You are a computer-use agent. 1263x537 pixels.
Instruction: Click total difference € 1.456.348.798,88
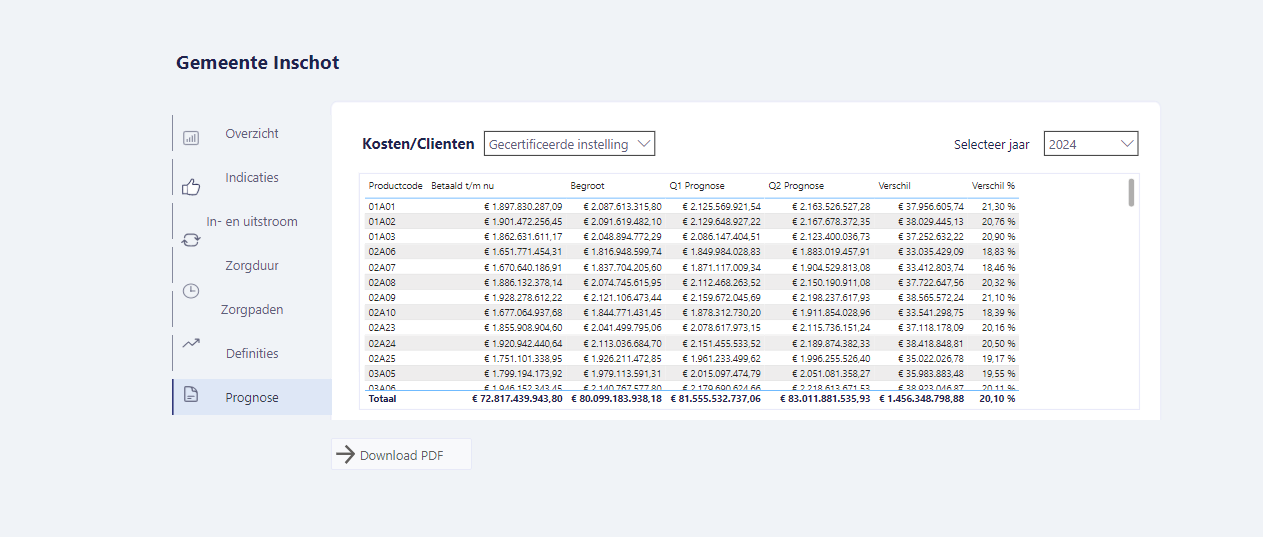point(922,398)
